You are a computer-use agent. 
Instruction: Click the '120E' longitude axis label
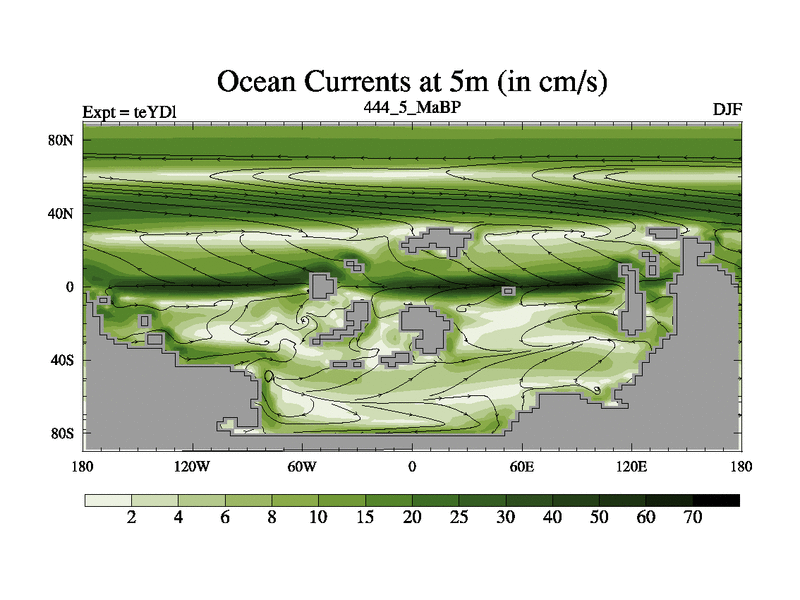click(x=631, y=466)
